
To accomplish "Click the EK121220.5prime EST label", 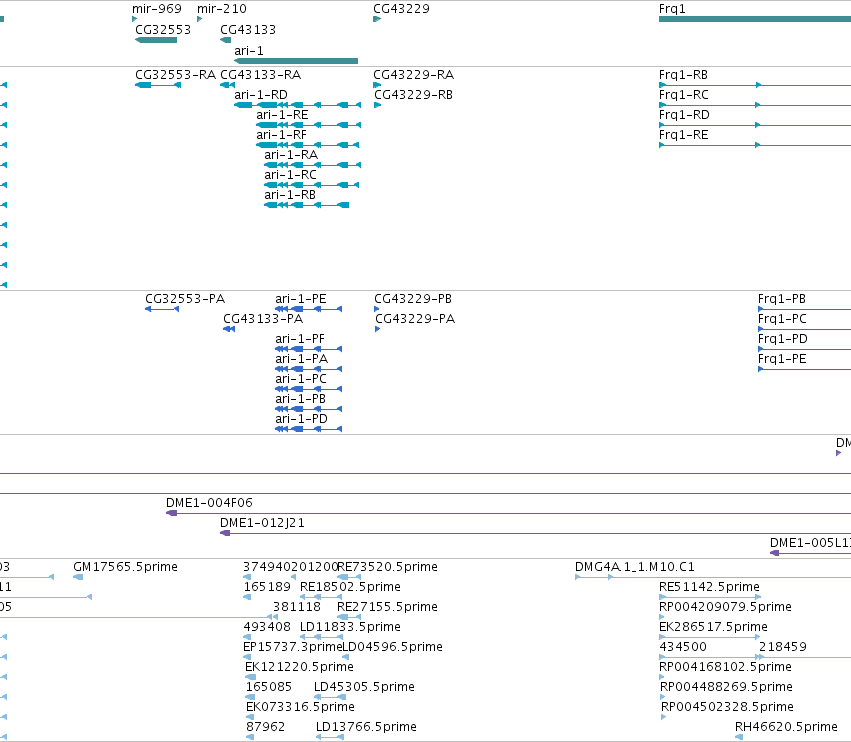I will point(299,667).
